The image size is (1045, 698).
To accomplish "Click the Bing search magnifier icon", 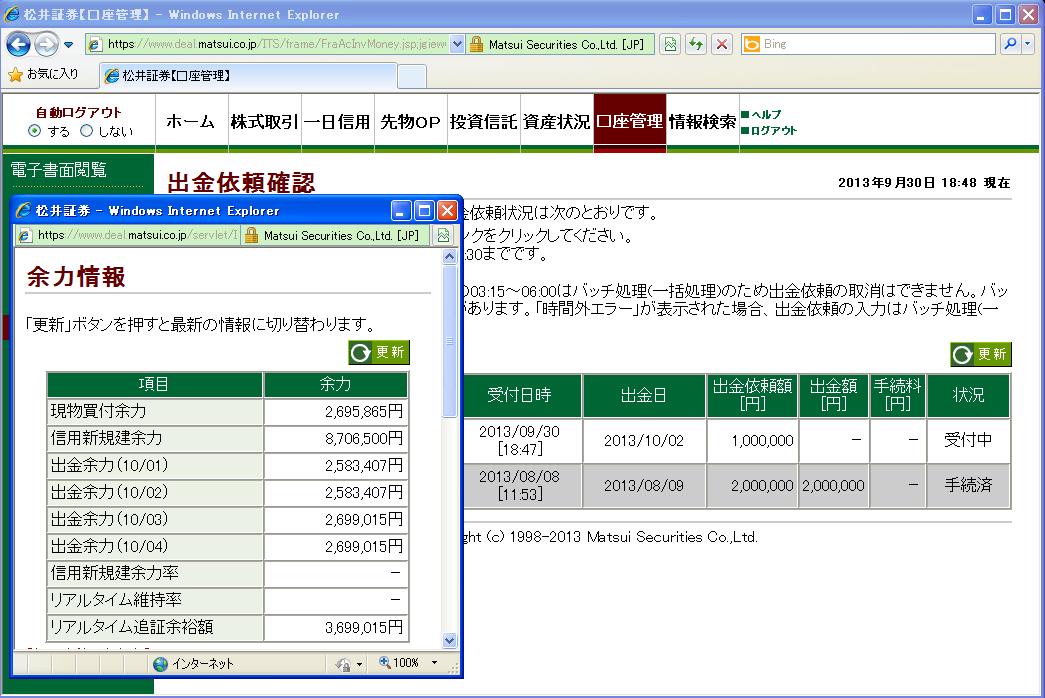I will coord(1010,44).
